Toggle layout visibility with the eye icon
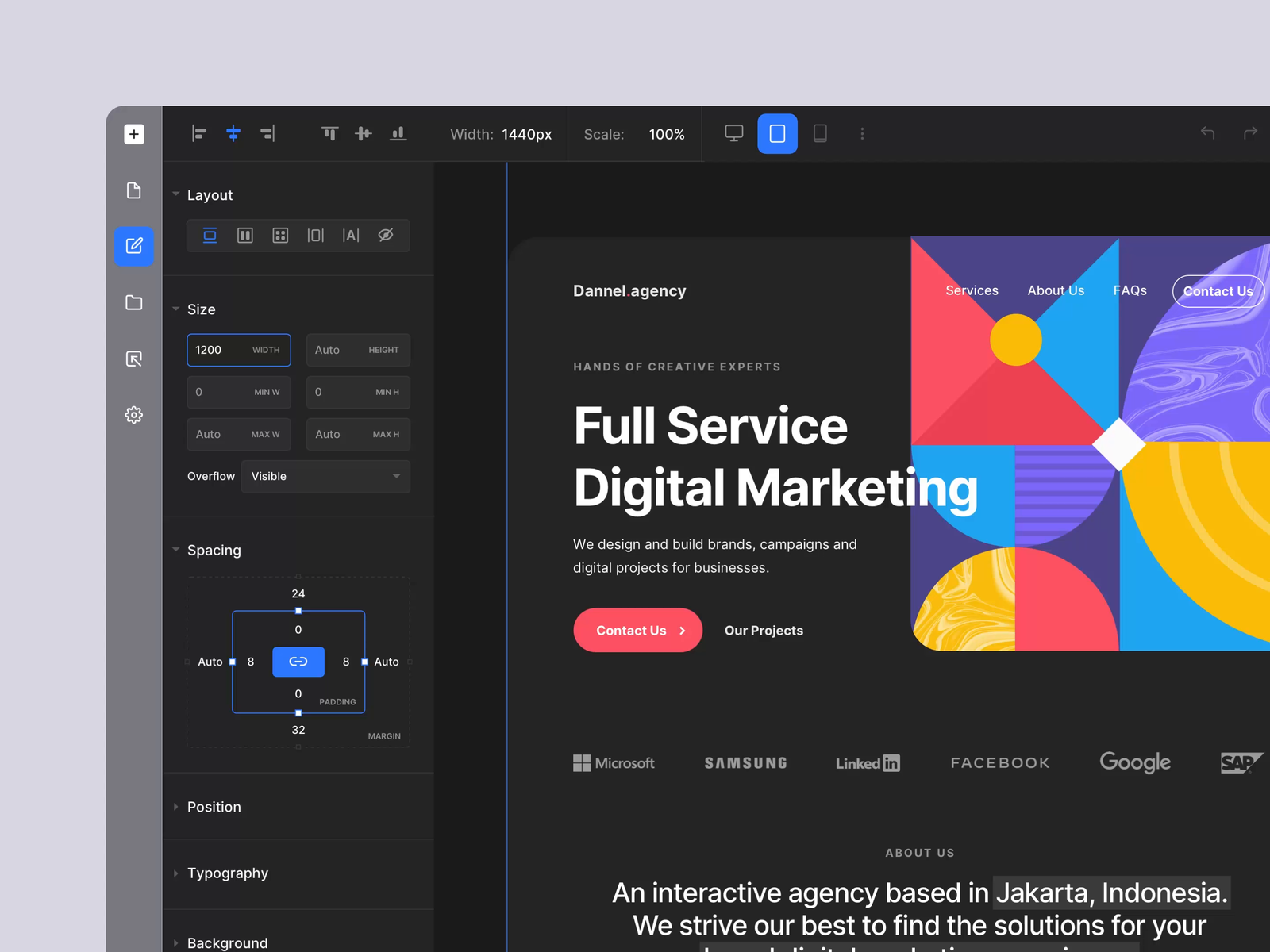The width and height of the screenshot is (1270, 952). [x=386, y=235]
